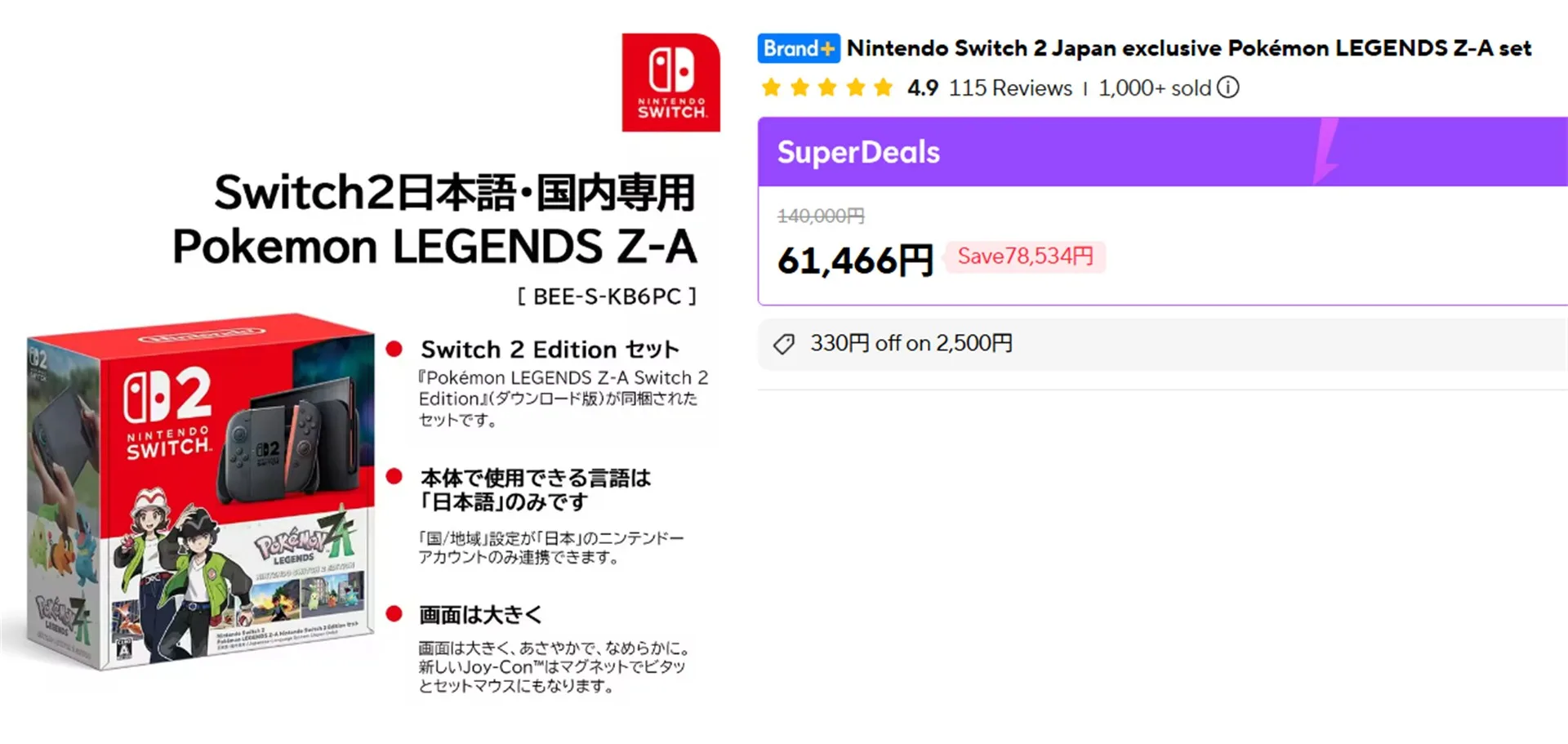Click the coupon tag icon
This screenshot has height=744, width=1568.
coord(784,344)
